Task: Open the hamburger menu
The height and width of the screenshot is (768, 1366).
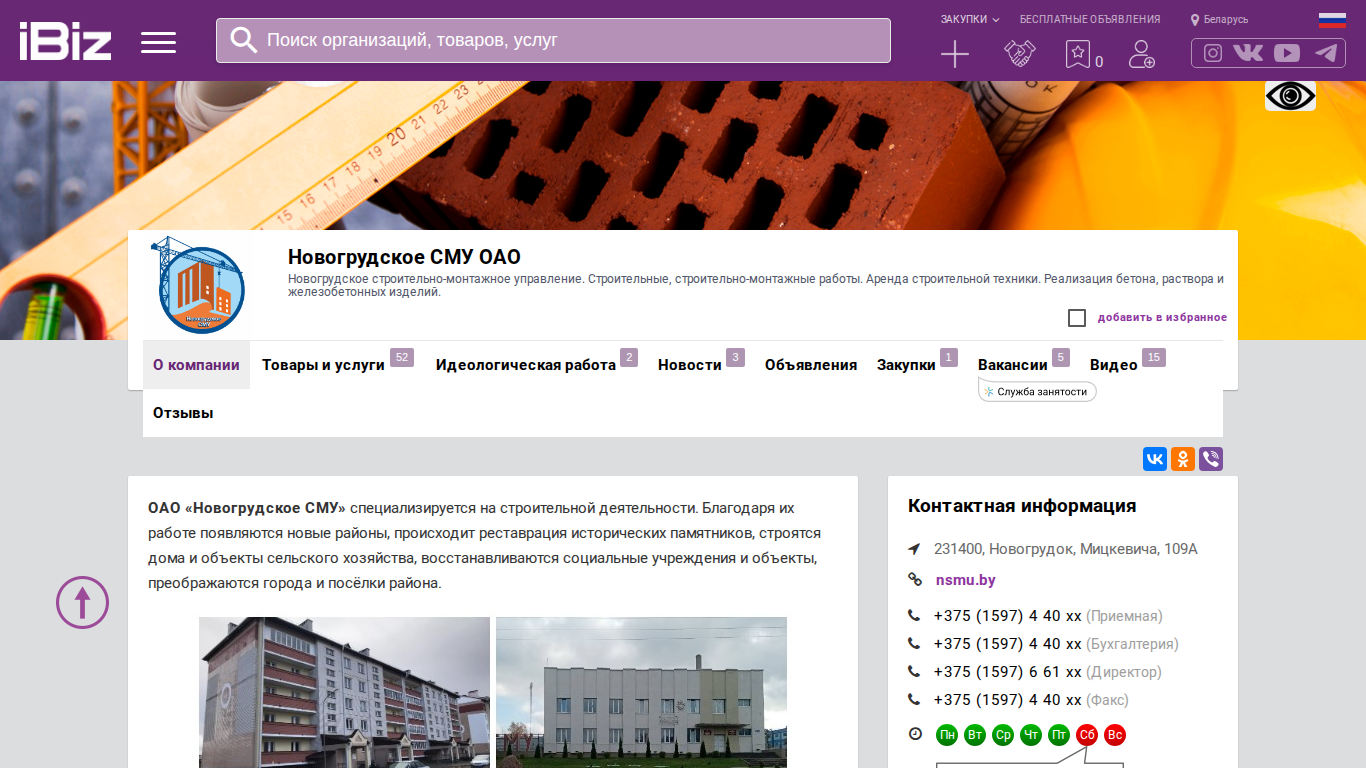Action: pyautogui.click(x=158, y=42)
